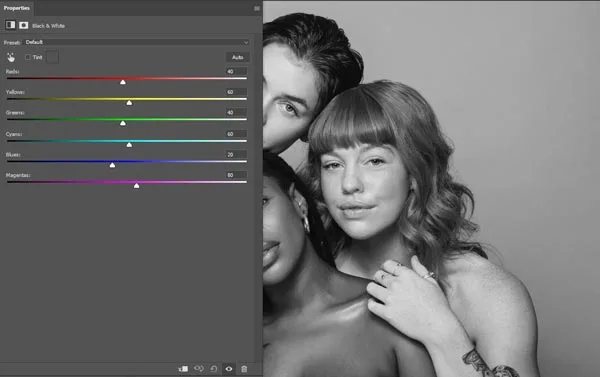Click the Reds value field
This screenshot has width=600, height=377.
(236, 72)
